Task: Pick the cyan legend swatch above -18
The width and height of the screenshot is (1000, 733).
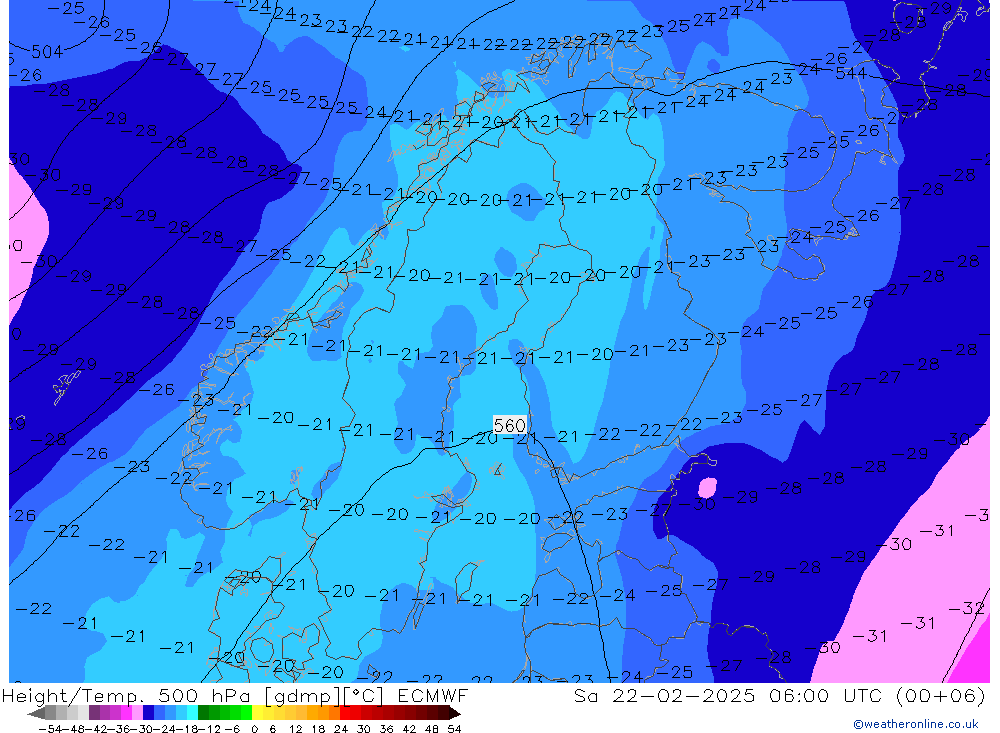Action: click(x=192, y=714)
